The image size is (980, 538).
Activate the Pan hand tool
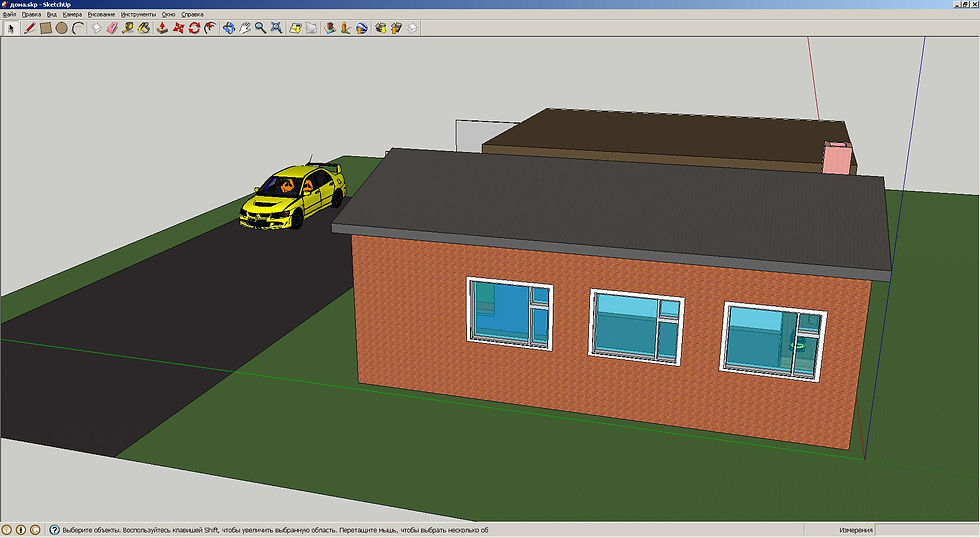244,28
